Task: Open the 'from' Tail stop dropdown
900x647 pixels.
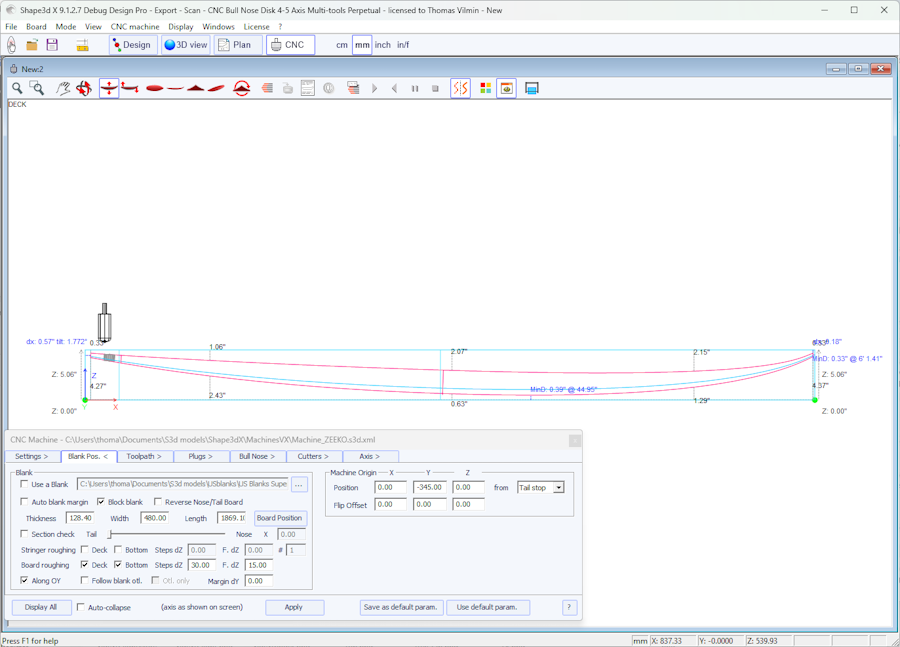Action: (x=558, y=488)
